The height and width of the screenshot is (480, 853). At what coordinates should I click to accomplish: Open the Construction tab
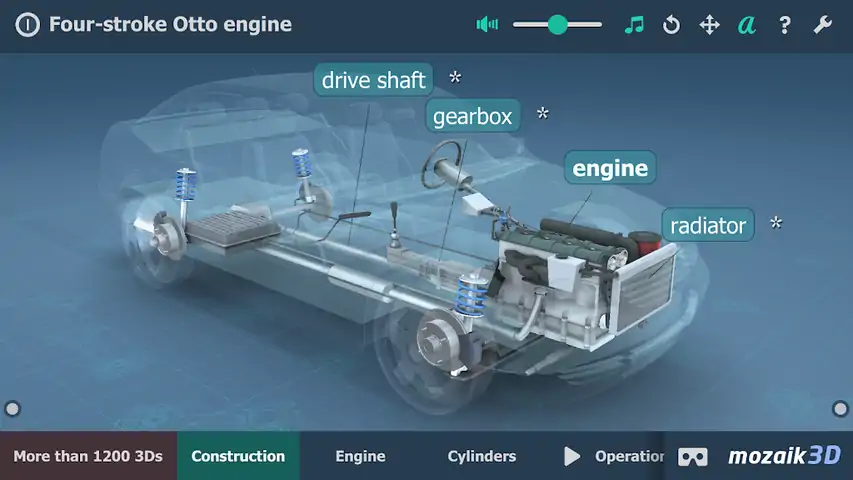(238, 456)
